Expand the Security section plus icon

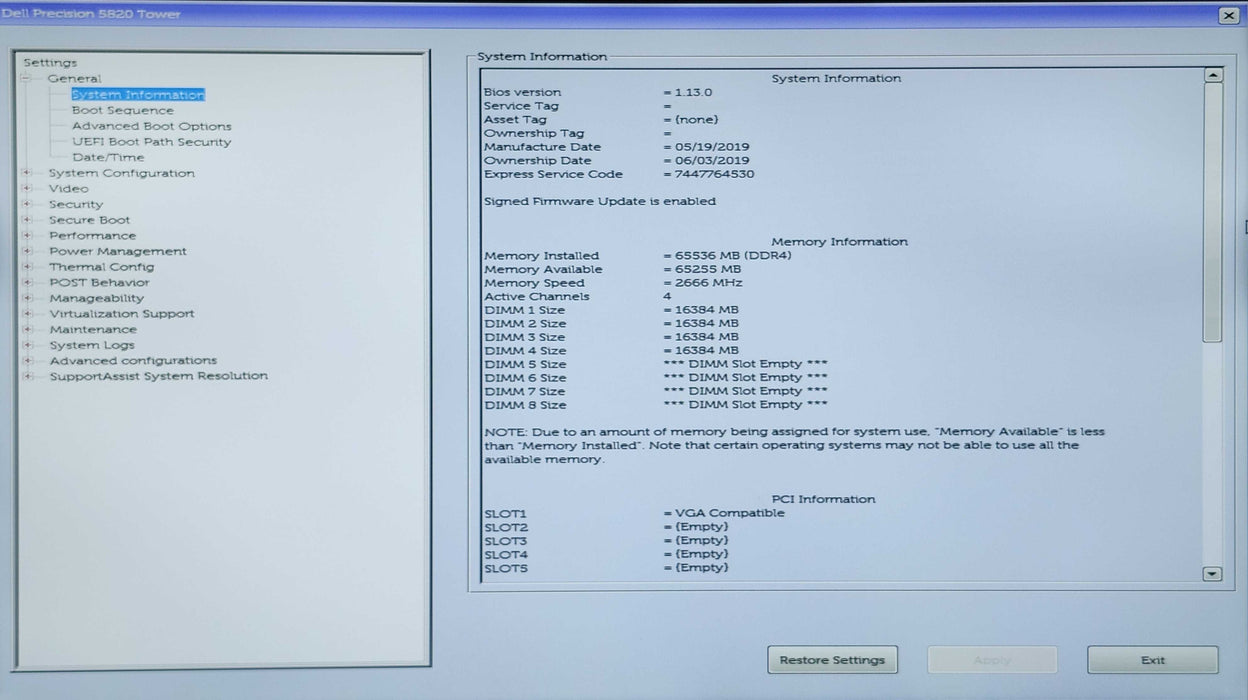click(27, 204)
